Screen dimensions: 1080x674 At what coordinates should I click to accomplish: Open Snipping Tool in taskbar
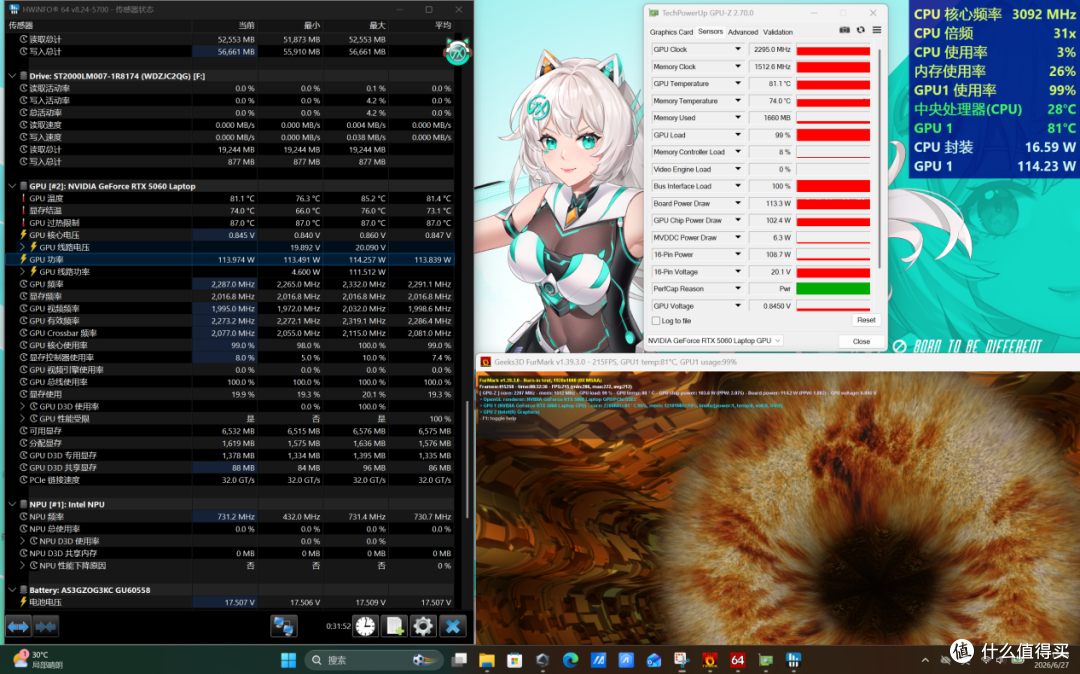pos(682,661)
